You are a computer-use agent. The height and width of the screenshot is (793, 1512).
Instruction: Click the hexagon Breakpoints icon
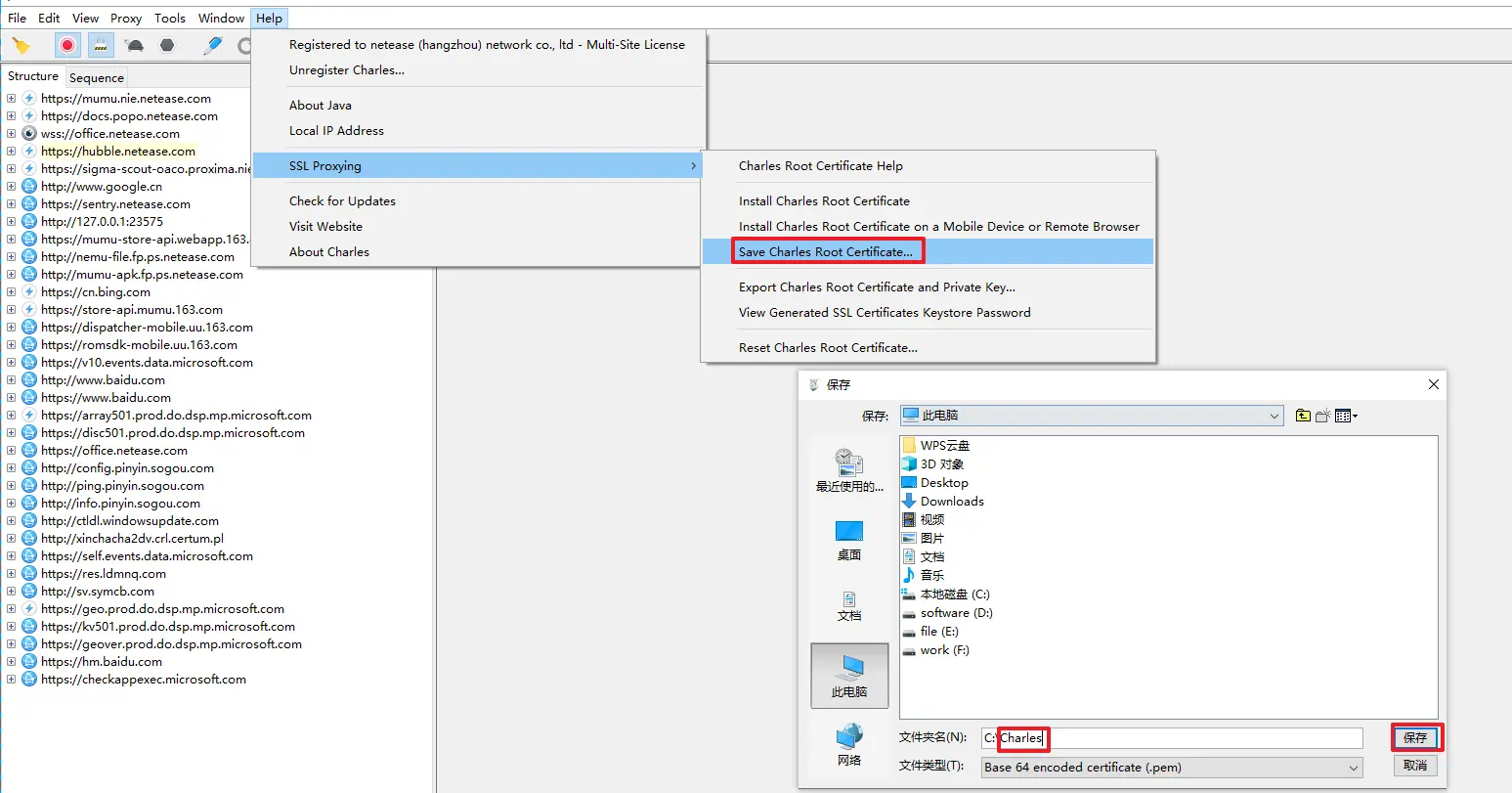[167, 45]
